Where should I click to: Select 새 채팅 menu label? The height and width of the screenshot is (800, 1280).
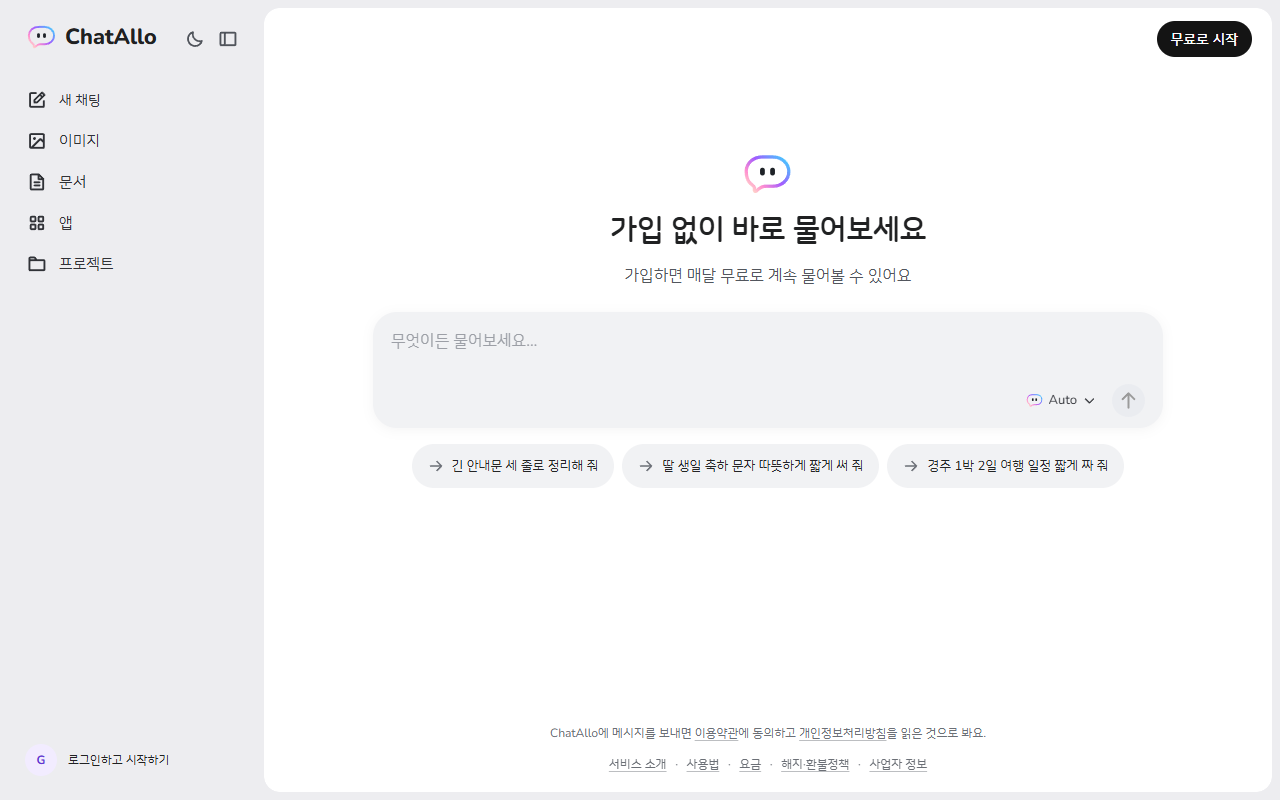tap(80, 100)
